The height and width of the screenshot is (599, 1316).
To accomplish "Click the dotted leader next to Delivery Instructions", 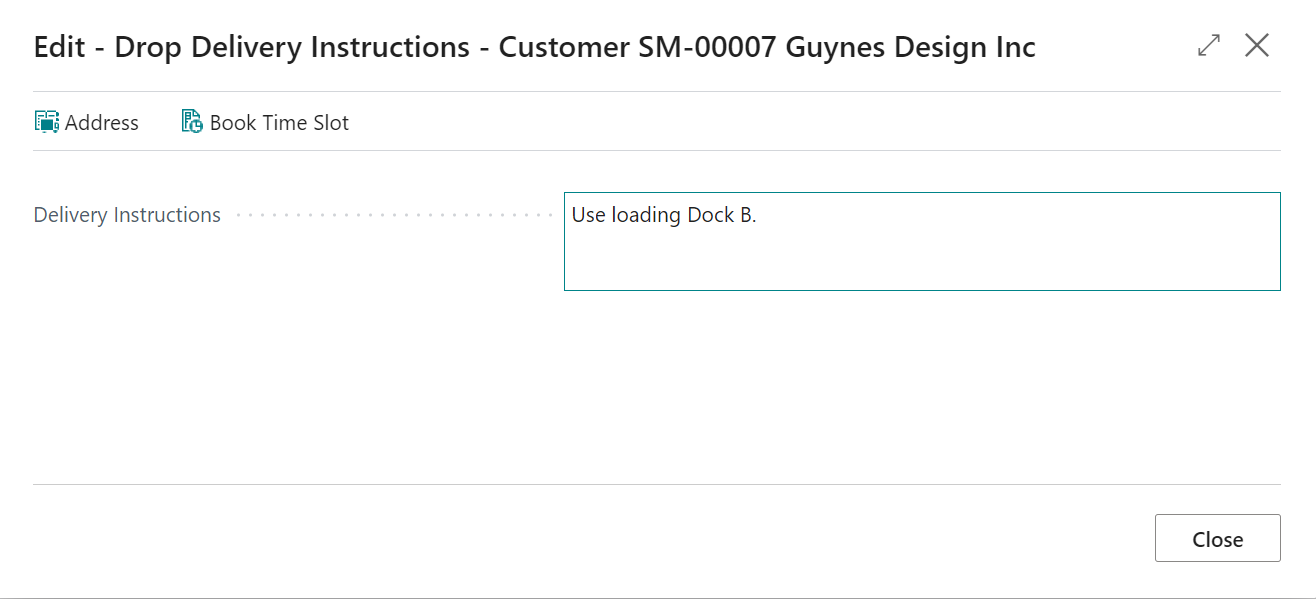I will pyautogui.click(x=394, y=215).
